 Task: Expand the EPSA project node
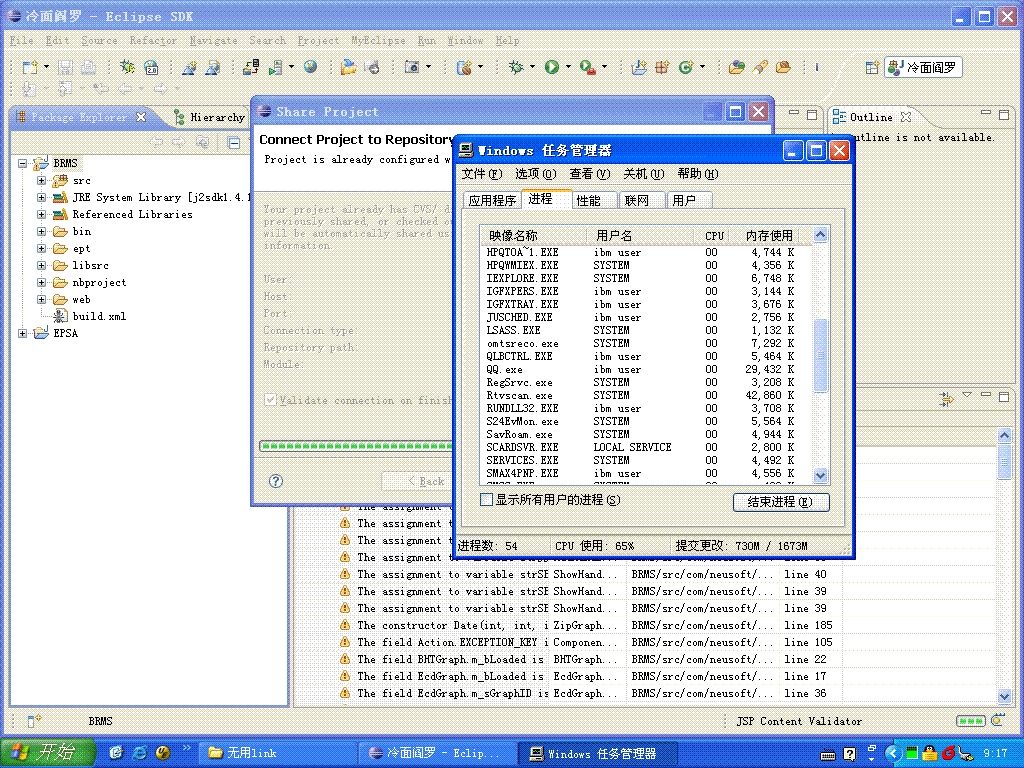click(x=22, y=333)
